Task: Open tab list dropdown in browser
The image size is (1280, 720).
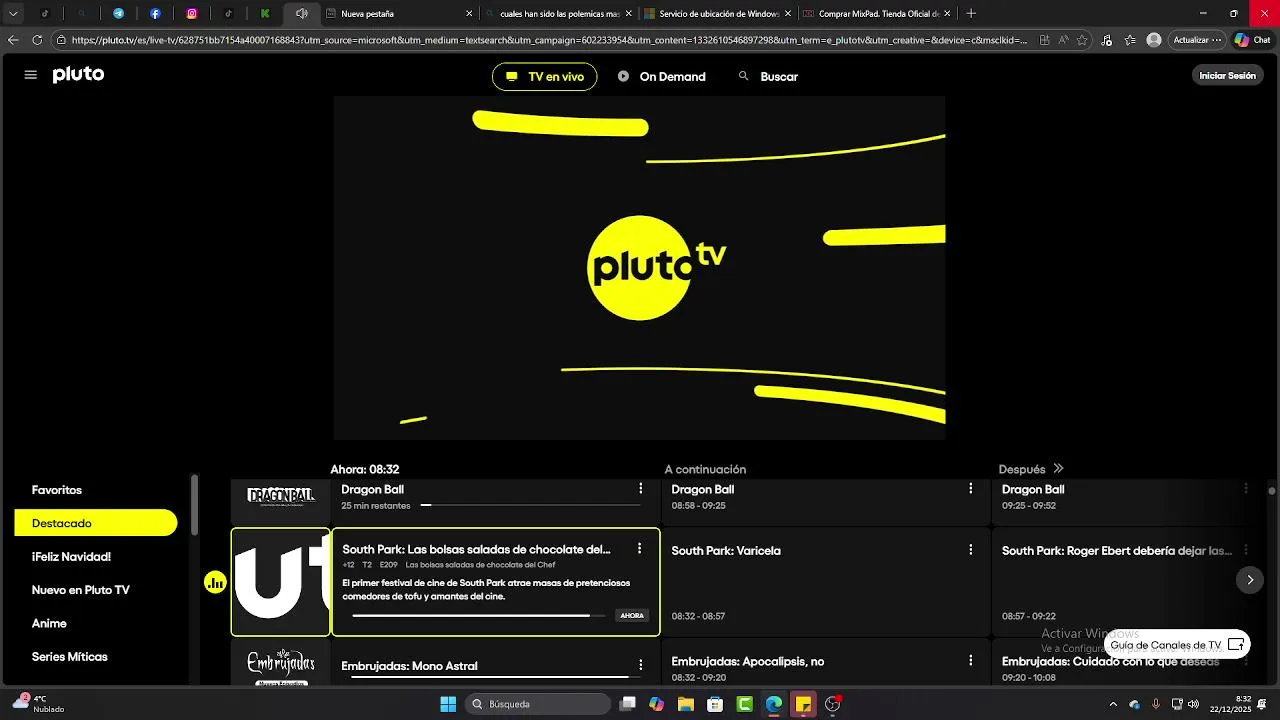Action: tap(13, 14)
